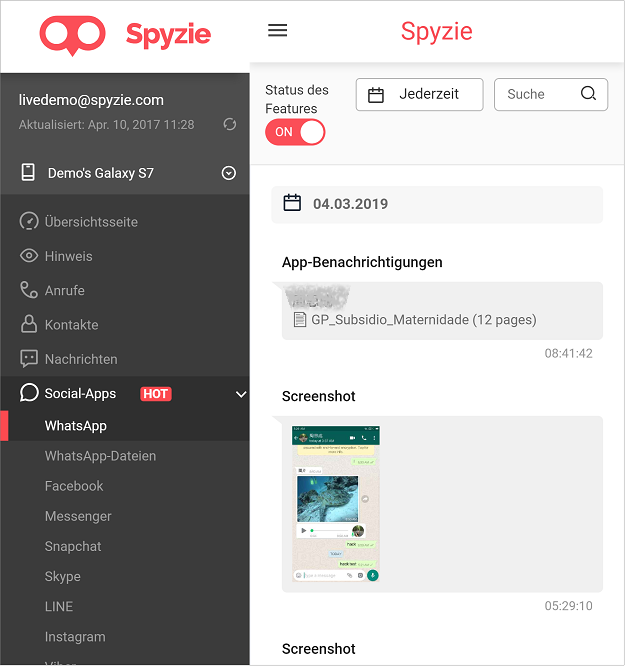Refresh the data sync icon
The width and height of the screenshot is (625, 666).
pos(230,124)
